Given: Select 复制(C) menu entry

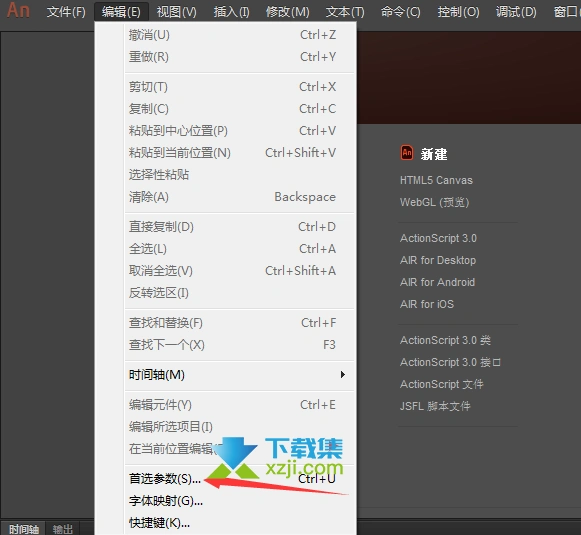Looking at the screenshot, I should click(x=239, y=109).
